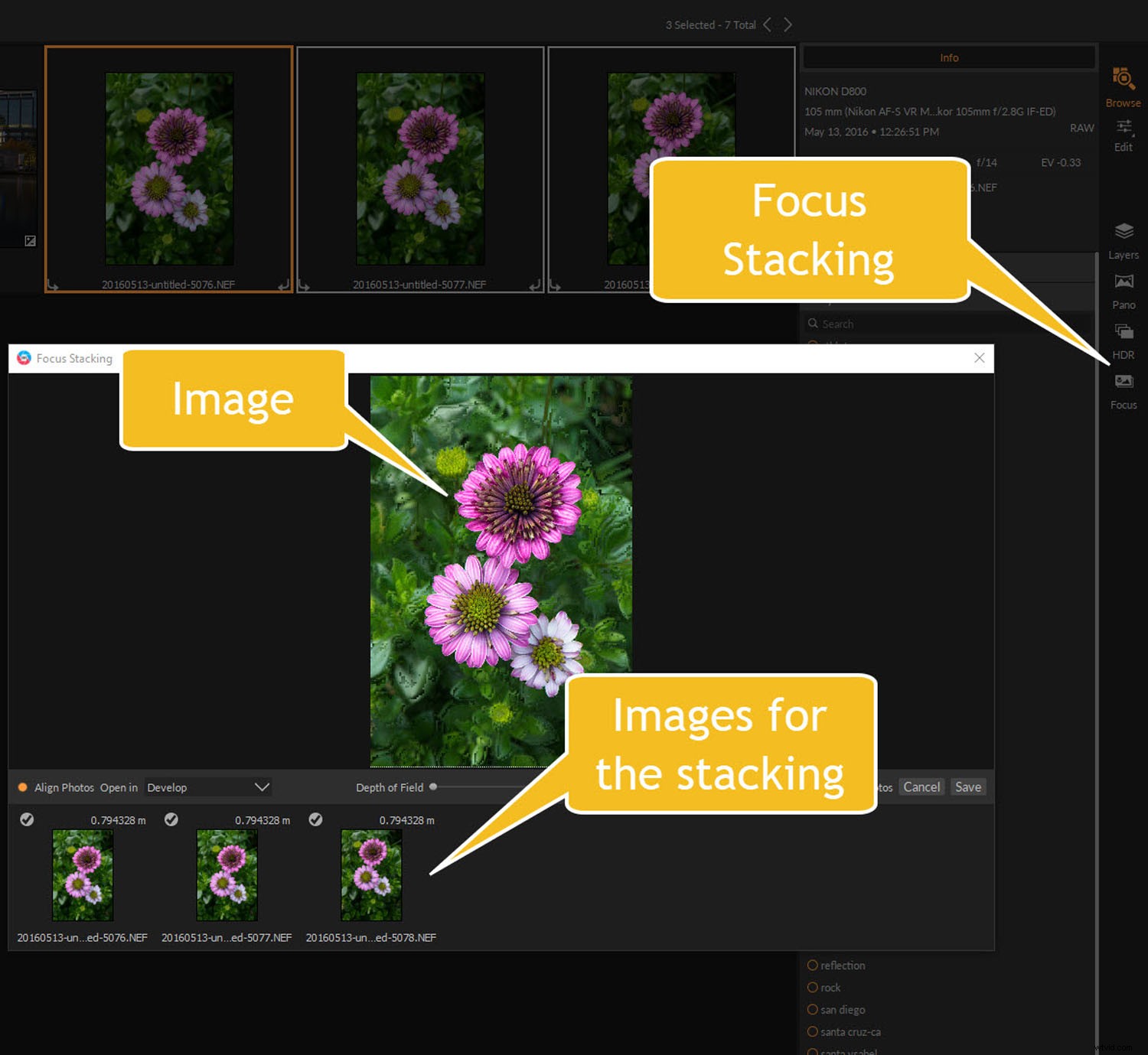Viewport: 1148px width, 1055px height.
Task: Uncheck the 5078 image from the stack
Action: click(x=316, y=819)
